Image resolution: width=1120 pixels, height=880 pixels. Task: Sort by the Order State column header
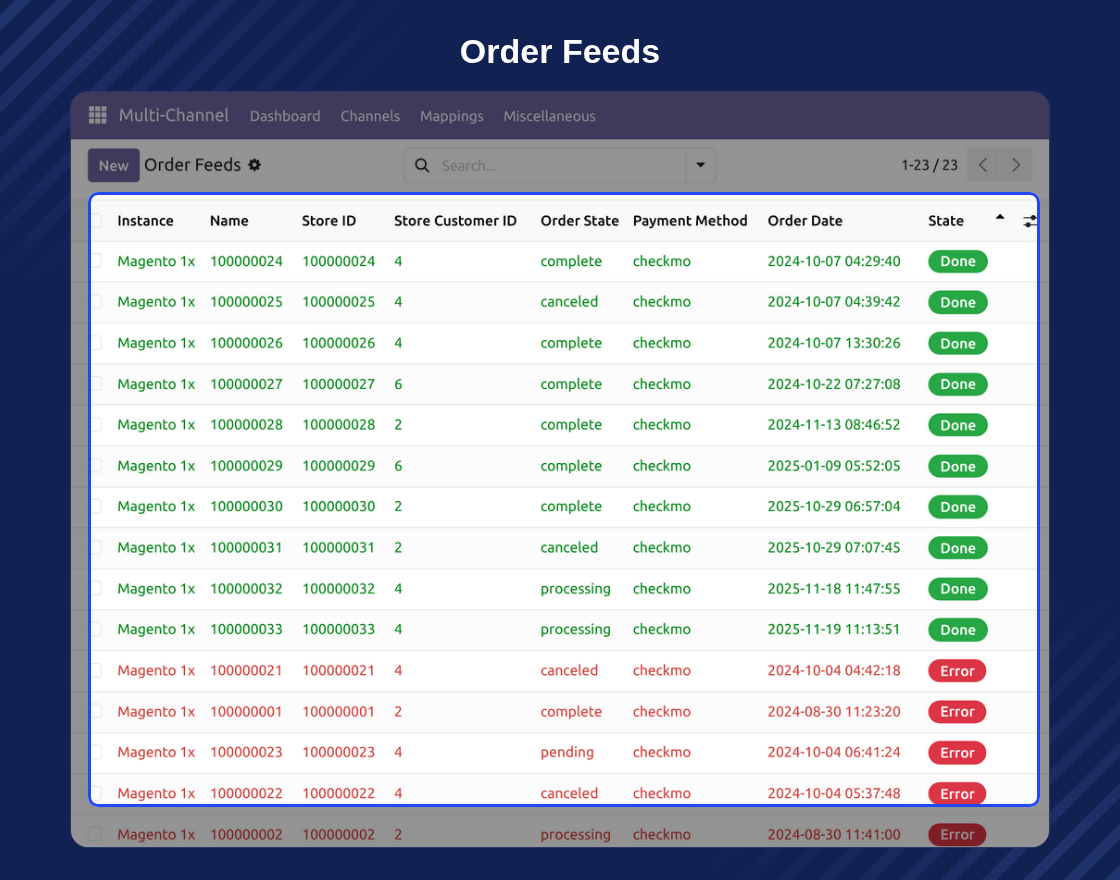pos(579,221)
